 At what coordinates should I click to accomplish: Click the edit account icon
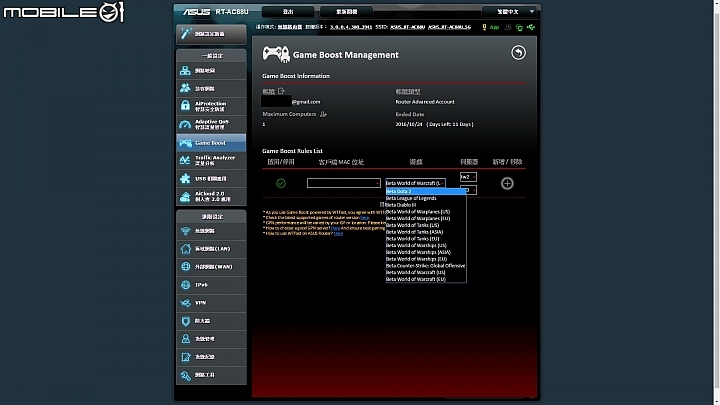point(281,91)
